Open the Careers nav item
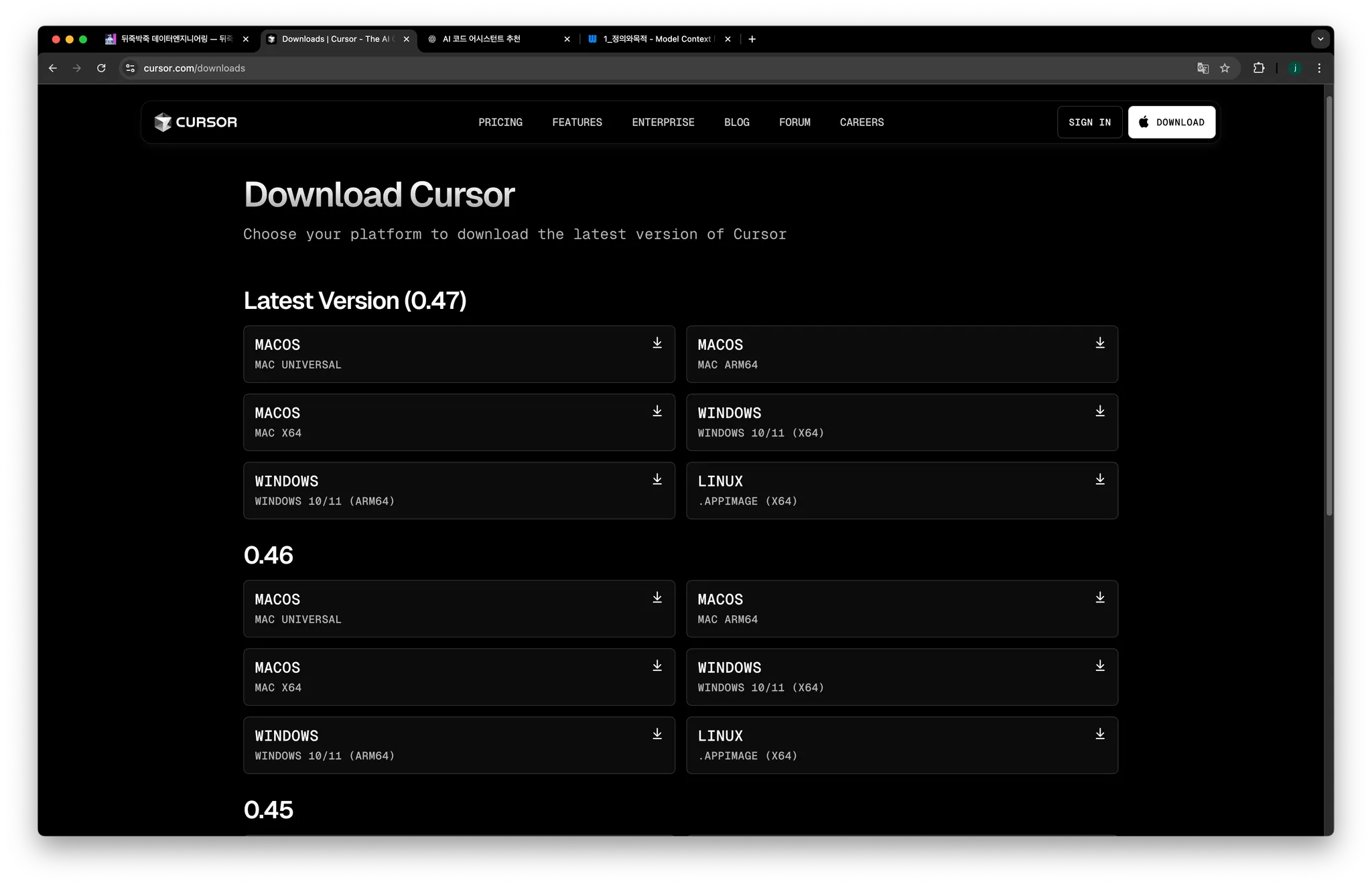The image size is (1372, 886). coord(862,122)
